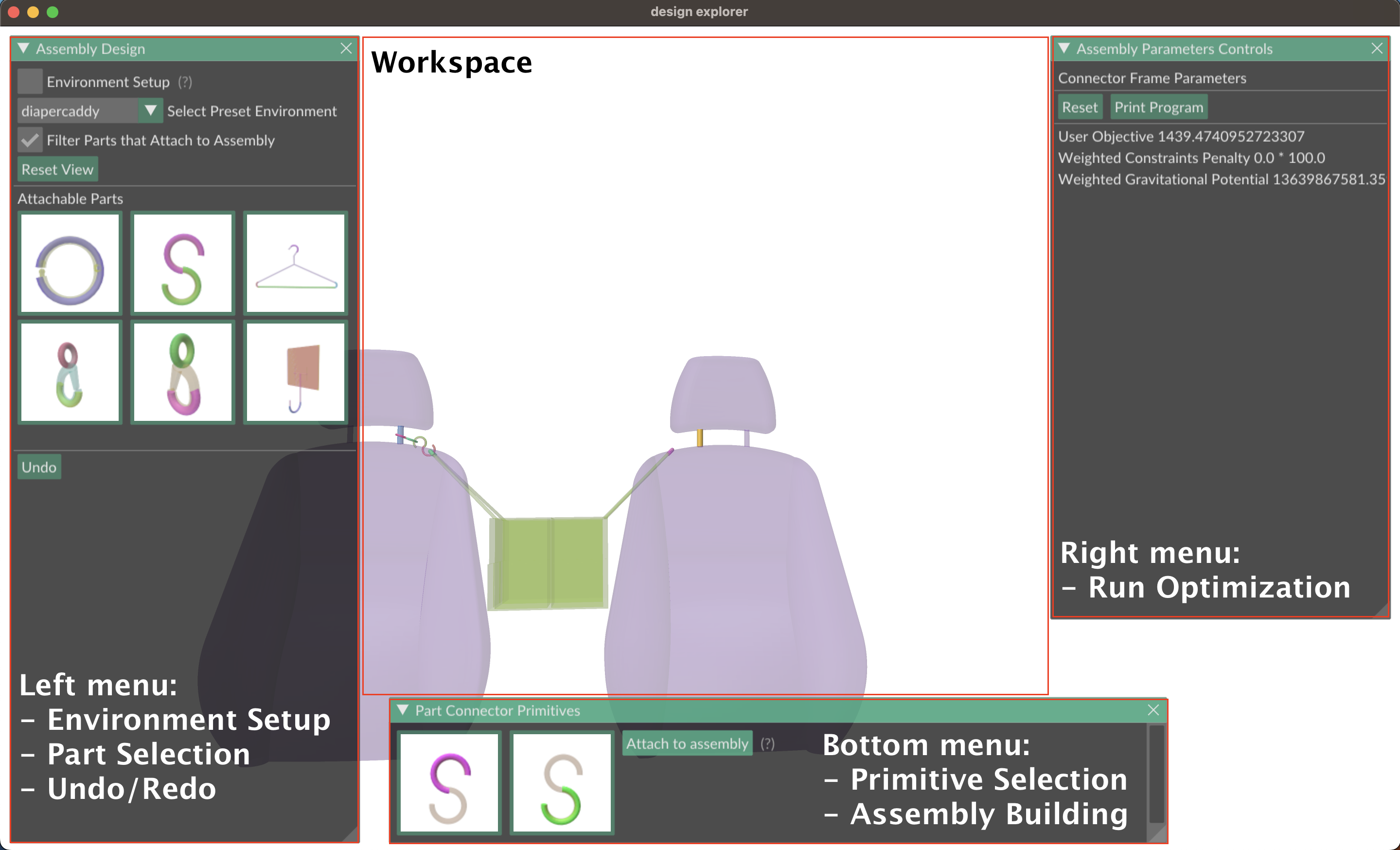Open the diapercaddy preset environment dropdown
This screenshot has width=1400, height=850.
coord(150,111)
